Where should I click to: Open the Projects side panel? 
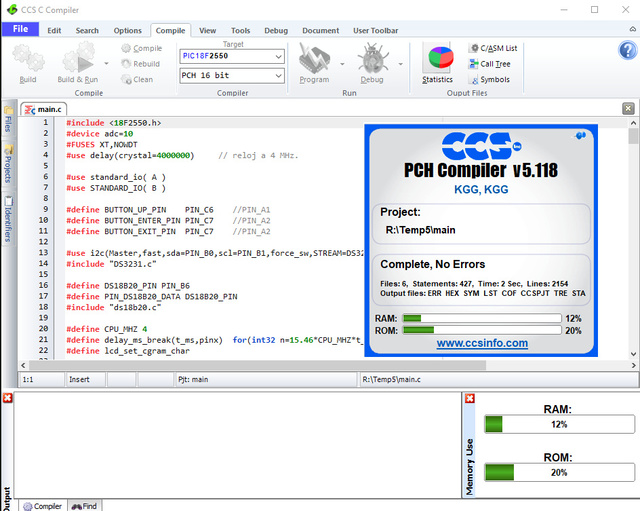point(8,164)
